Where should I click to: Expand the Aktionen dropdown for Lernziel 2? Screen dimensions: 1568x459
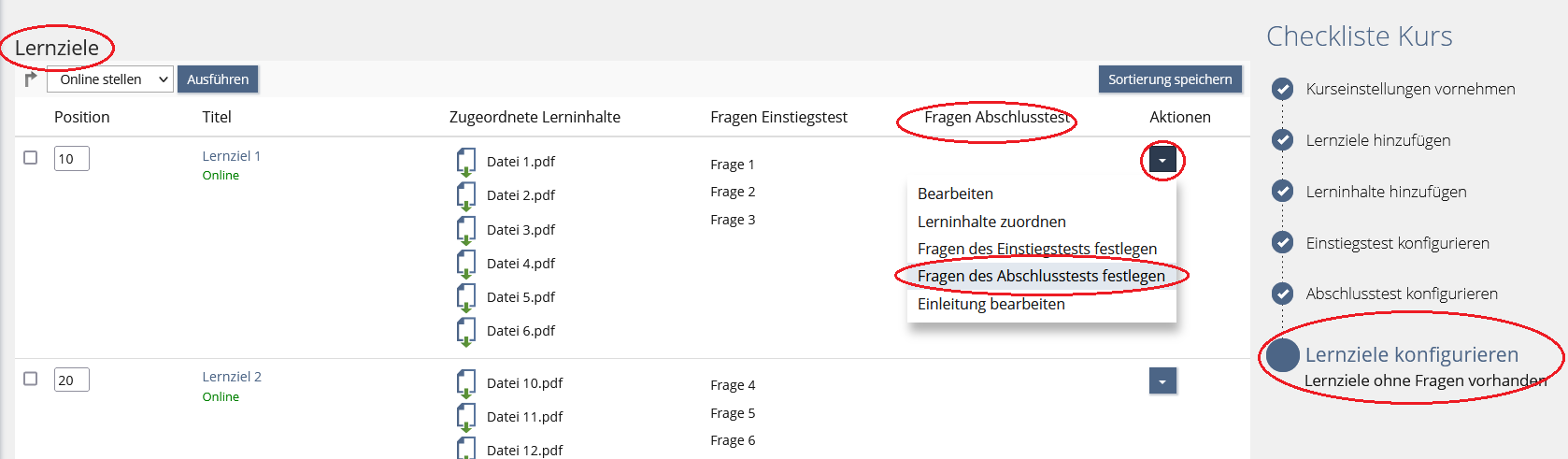(1162, 381)
